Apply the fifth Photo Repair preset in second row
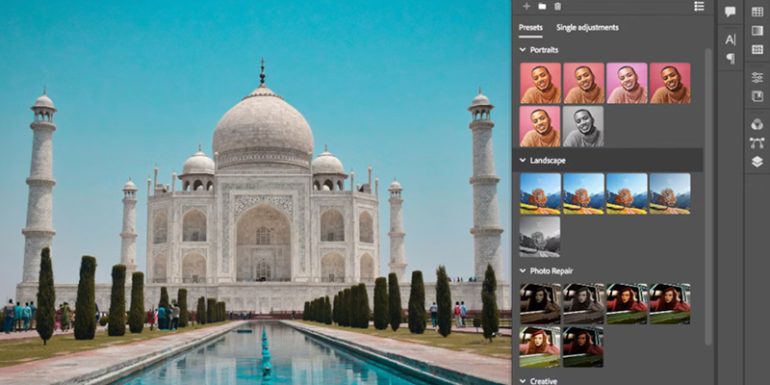This screenshot has width=770, height=385. point(540,347)
